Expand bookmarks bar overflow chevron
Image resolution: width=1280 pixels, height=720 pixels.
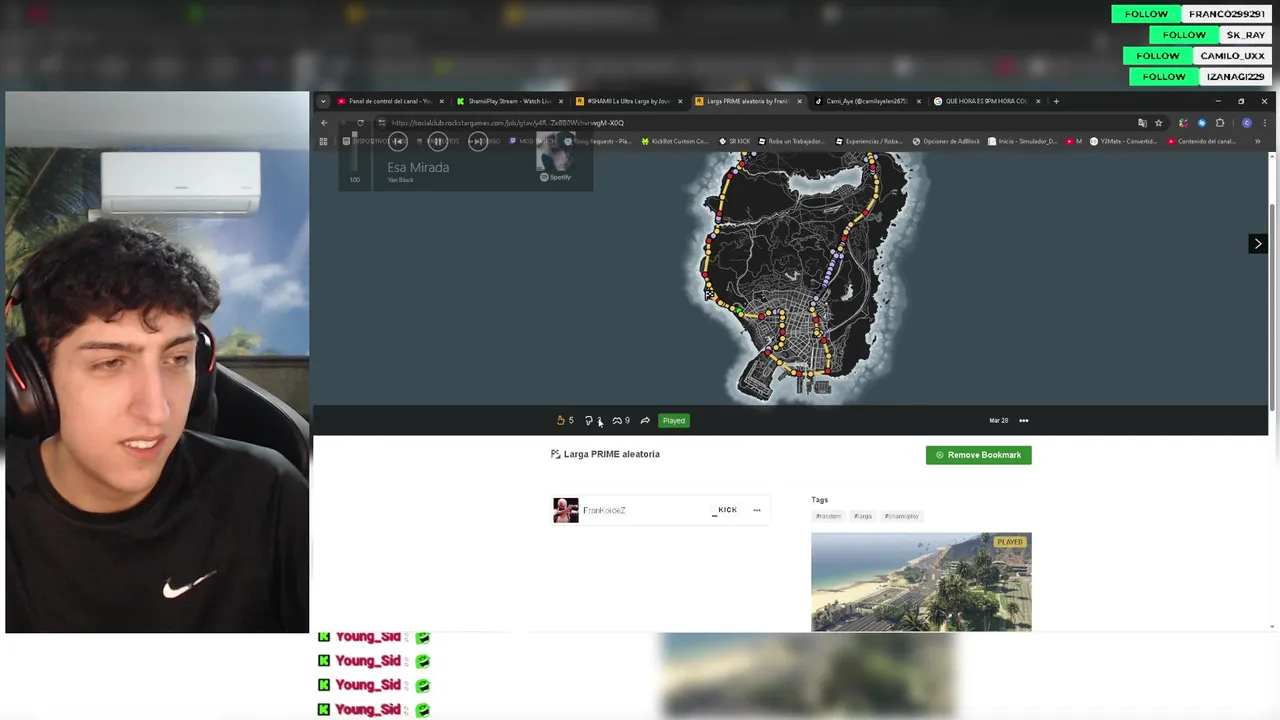(1258, 141)
